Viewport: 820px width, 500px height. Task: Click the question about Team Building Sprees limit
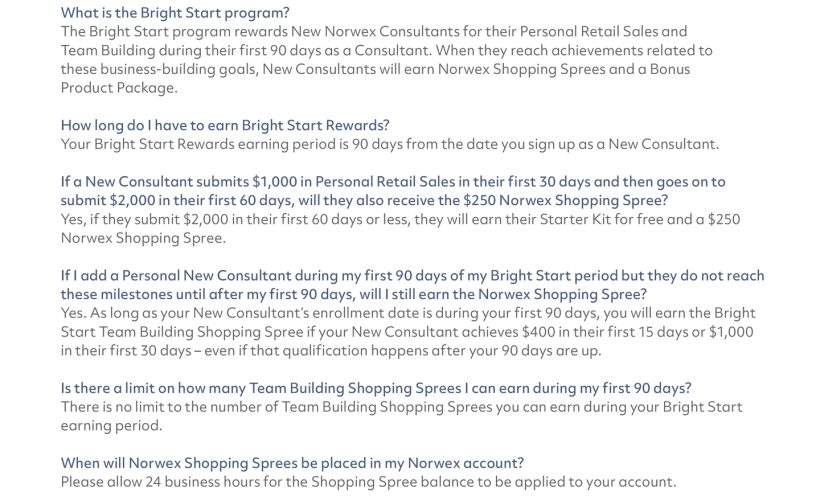tap(376, 388)
